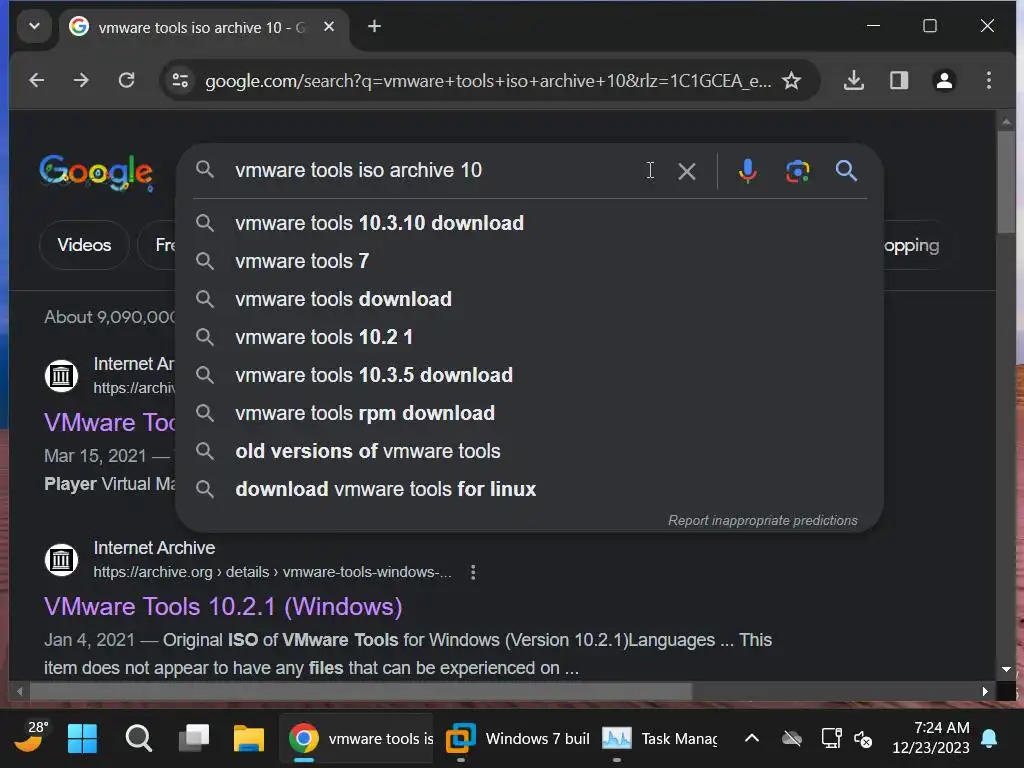1024x768 pixels.
Task: Switch to Windows 7 build VMware taskbar window
Action: [518, 739]
